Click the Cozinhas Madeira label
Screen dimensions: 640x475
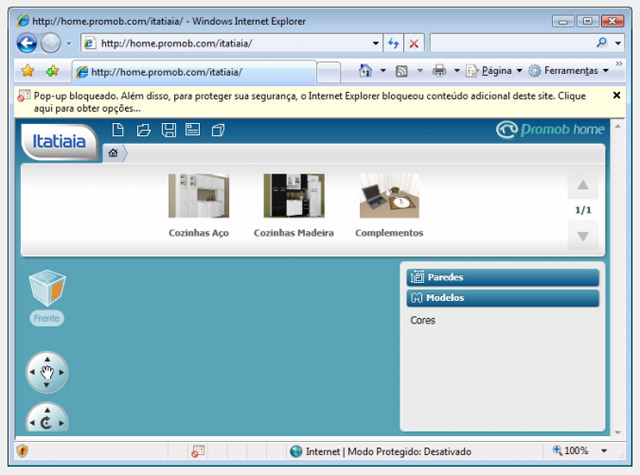tap(294, 233)
